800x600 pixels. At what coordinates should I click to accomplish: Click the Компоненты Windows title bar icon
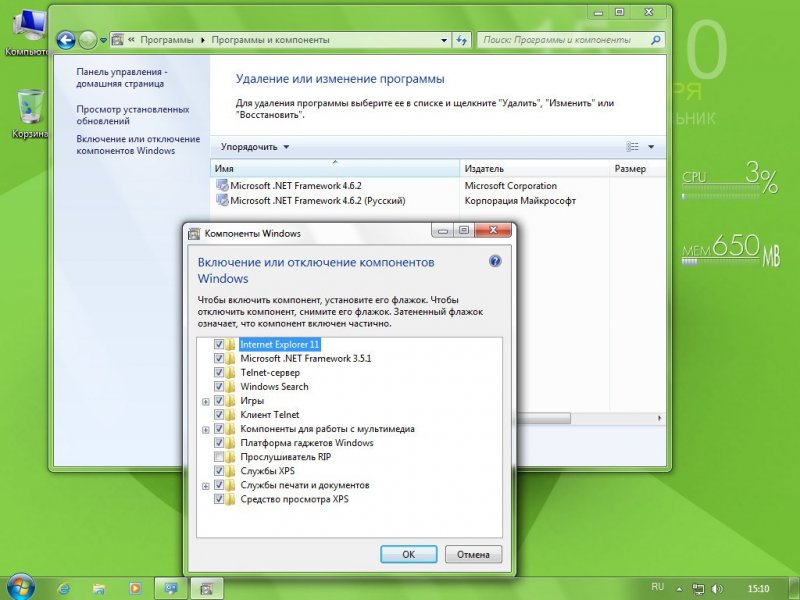(194, 234)
